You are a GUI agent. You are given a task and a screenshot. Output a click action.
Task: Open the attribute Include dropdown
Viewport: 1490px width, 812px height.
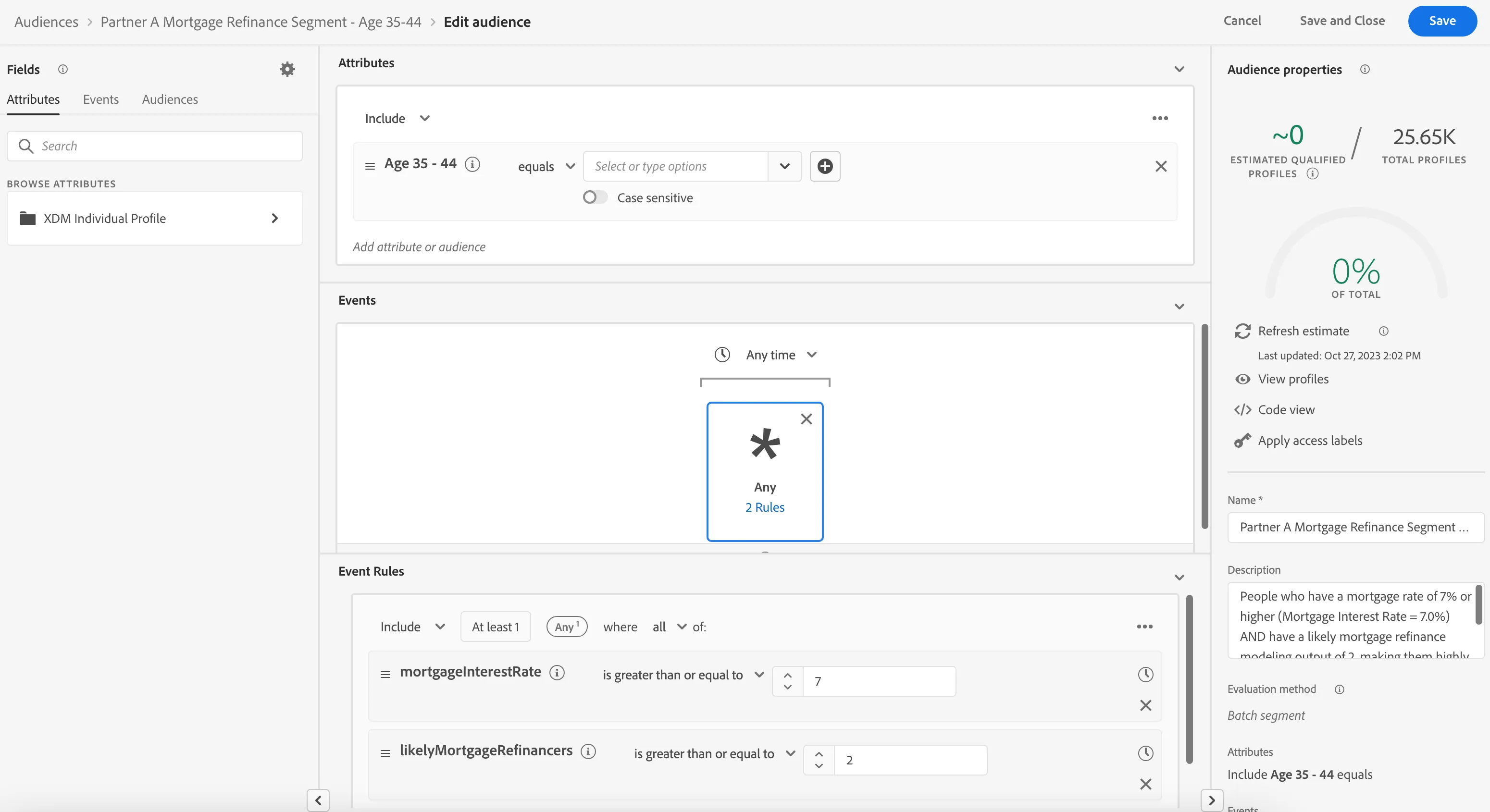[397, 119]
